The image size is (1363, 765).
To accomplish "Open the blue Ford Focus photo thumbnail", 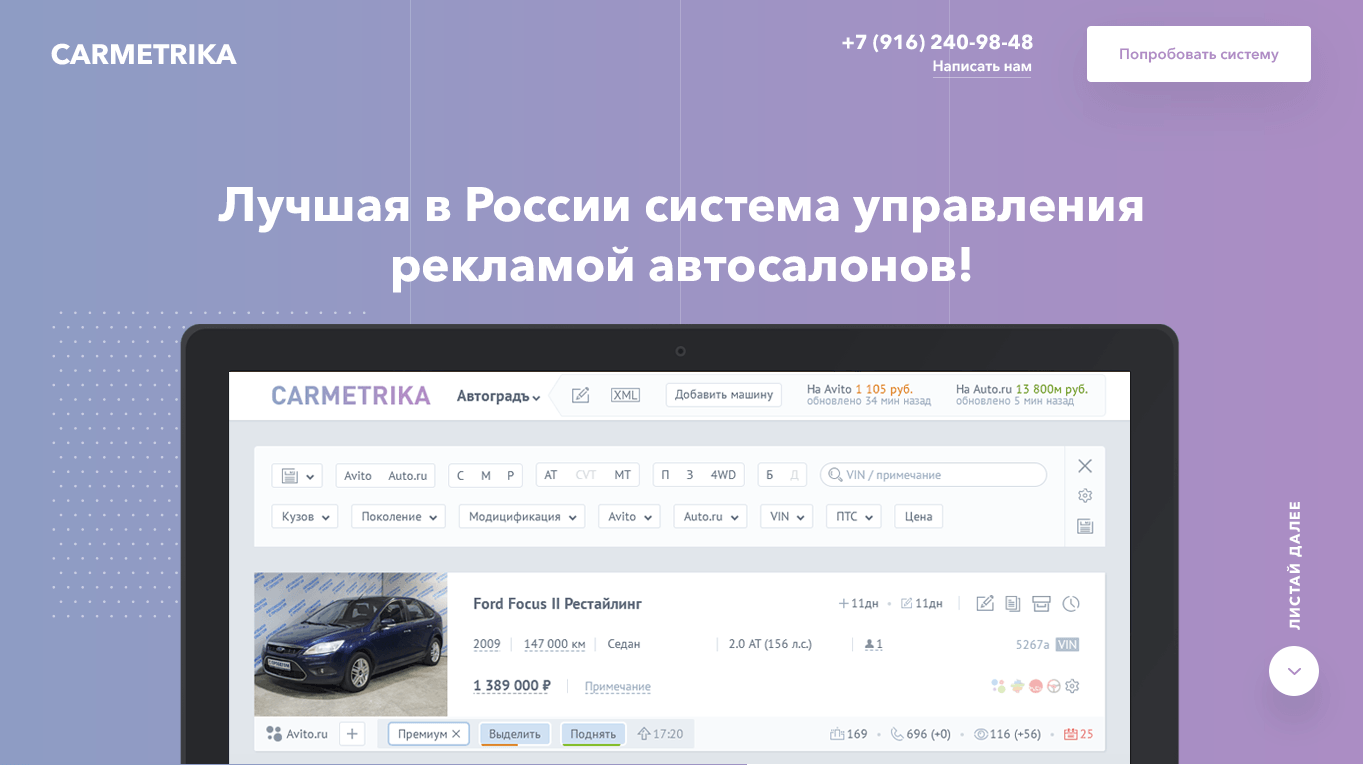I will tap(351, 644).
